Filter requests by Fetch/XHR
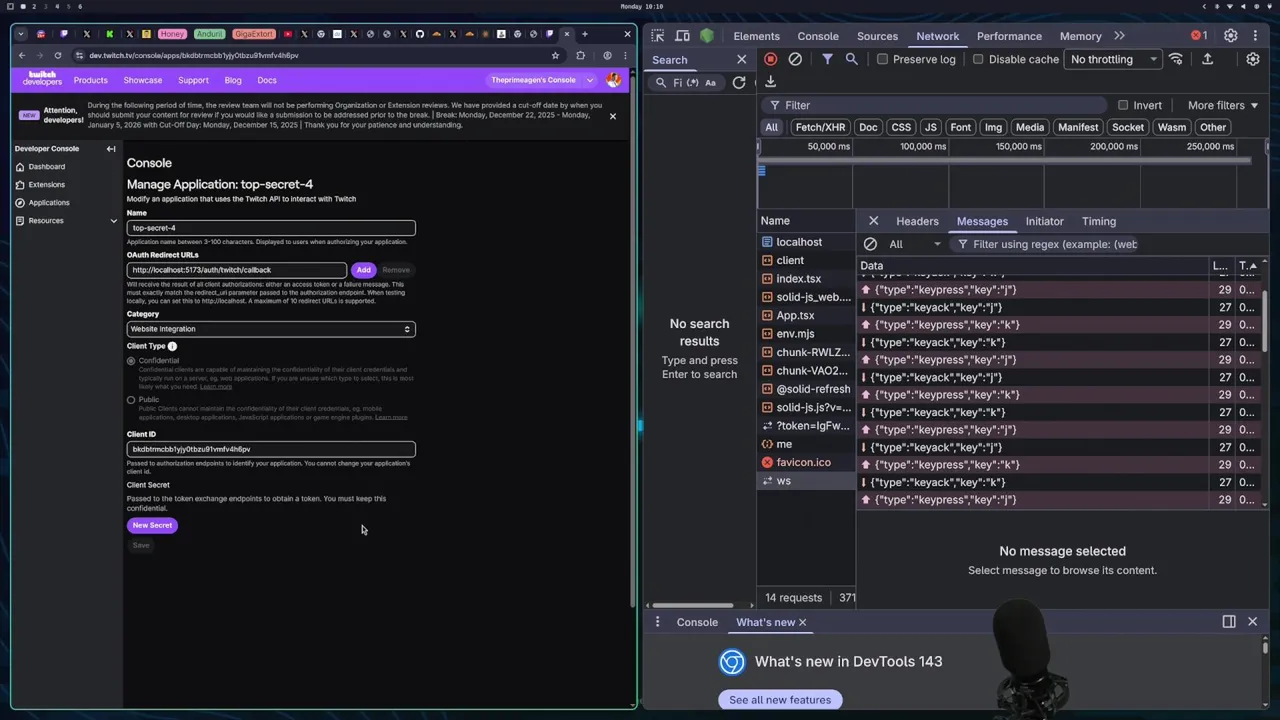 [x=820, y=127]
